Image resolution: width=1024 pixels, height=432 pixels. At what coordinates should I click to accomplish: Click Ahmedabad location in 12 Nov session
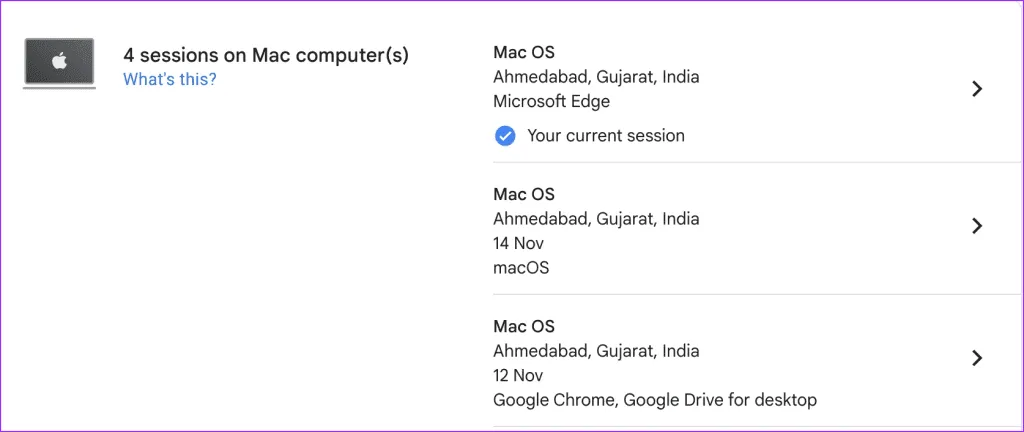[597, 351]
